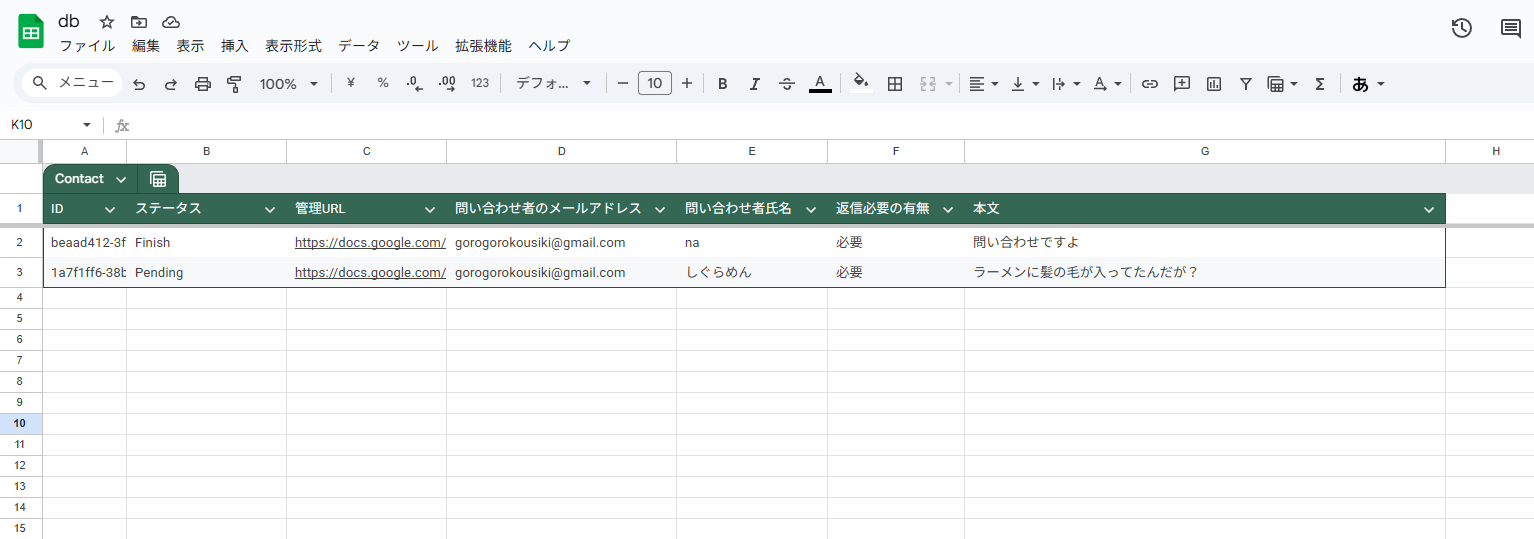Increase font size with plus
Screen dimensions: 1534x539
687,84
